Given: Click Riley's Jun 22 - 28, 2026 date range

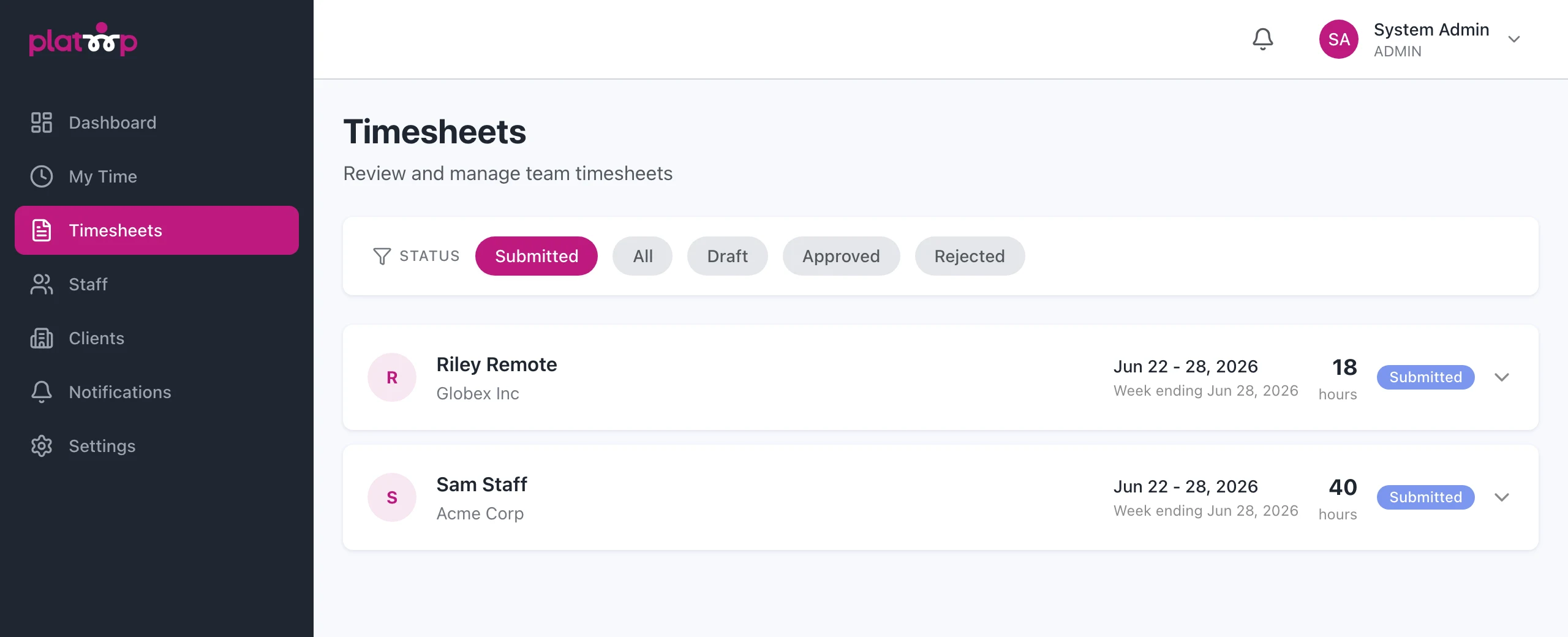Looking at the screenshot, I should (1186, 366).
